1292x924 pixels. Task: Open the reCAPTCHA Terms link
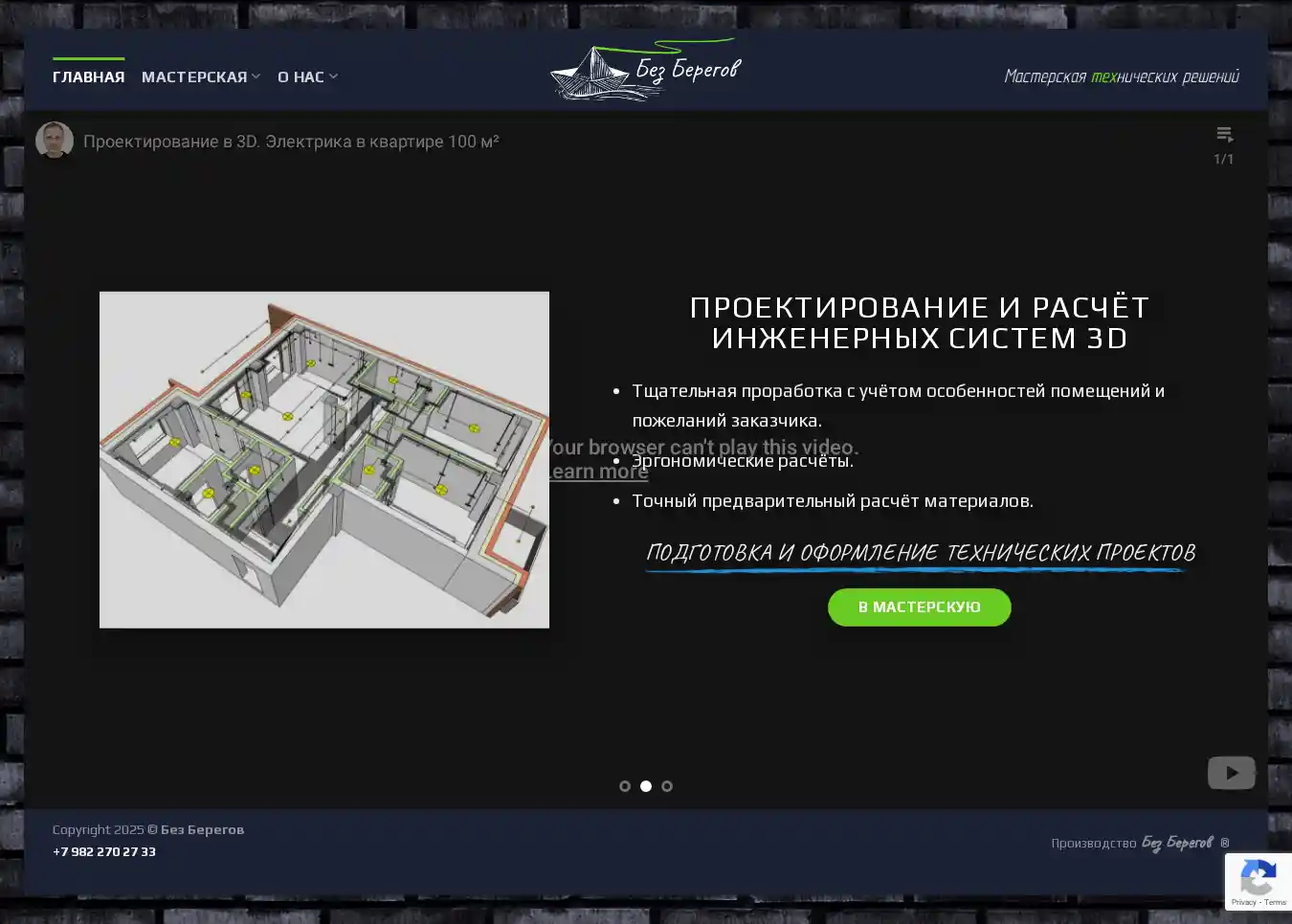tap(1276, 902)
